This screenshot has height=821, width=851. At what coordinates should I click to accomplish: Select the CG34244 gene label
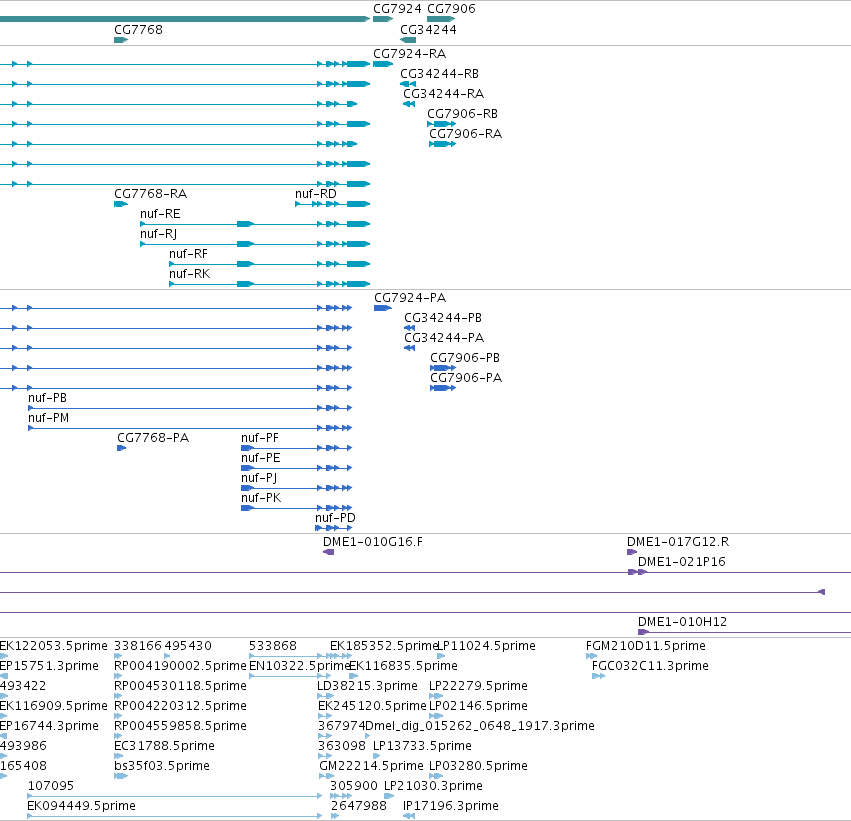click(x=428, y=30)
